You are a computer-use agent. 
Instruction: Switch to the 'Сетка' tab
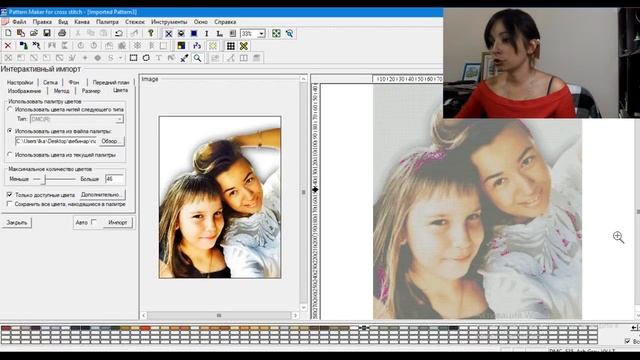click(x=50, y=82)
